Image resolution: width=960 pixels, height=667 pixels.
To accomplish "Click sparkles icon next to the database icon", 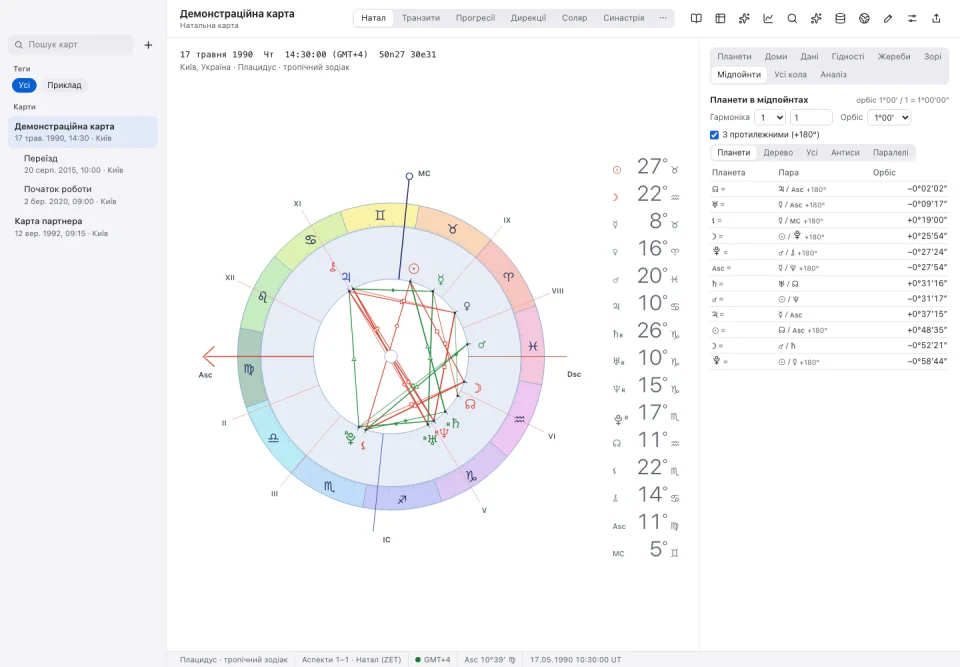I will pos(816,18).
